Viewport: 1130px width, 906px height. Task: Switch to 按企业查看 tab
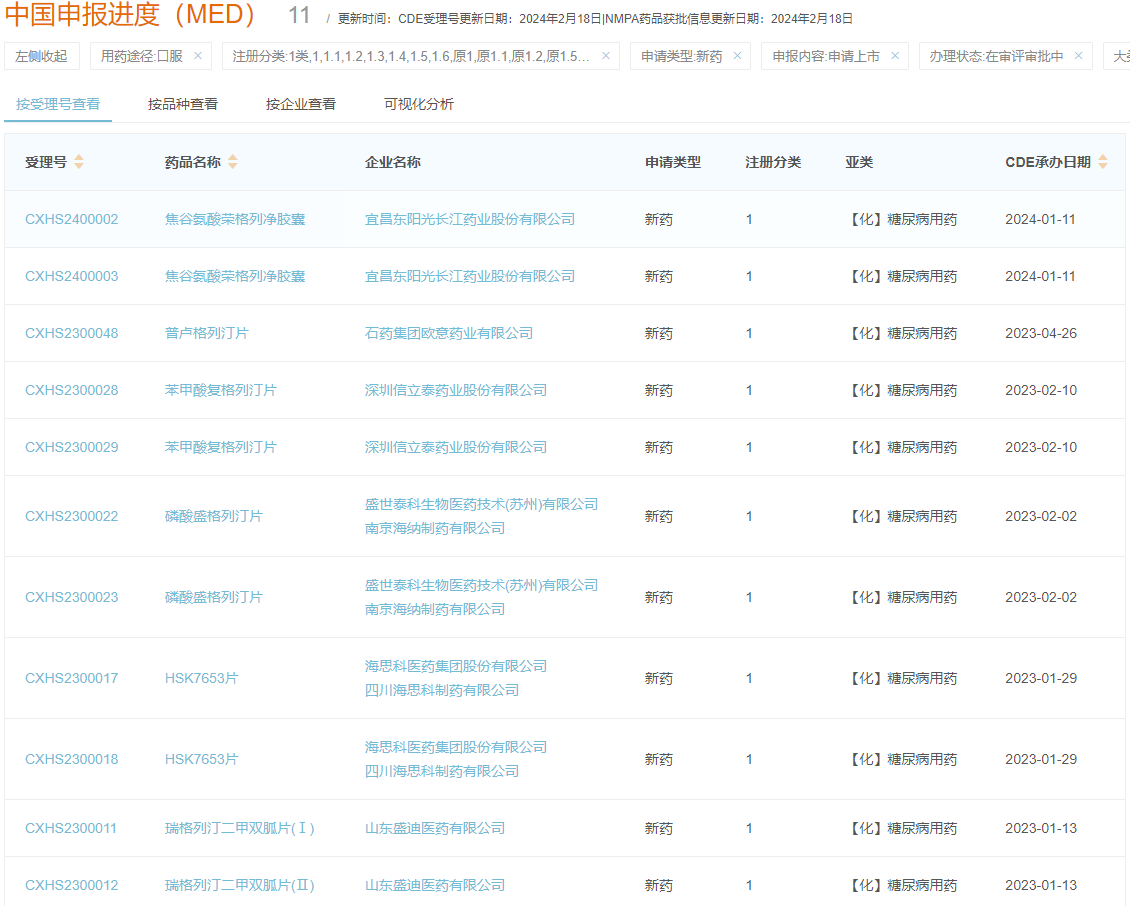pyautogui.click(x=301, y=104)
